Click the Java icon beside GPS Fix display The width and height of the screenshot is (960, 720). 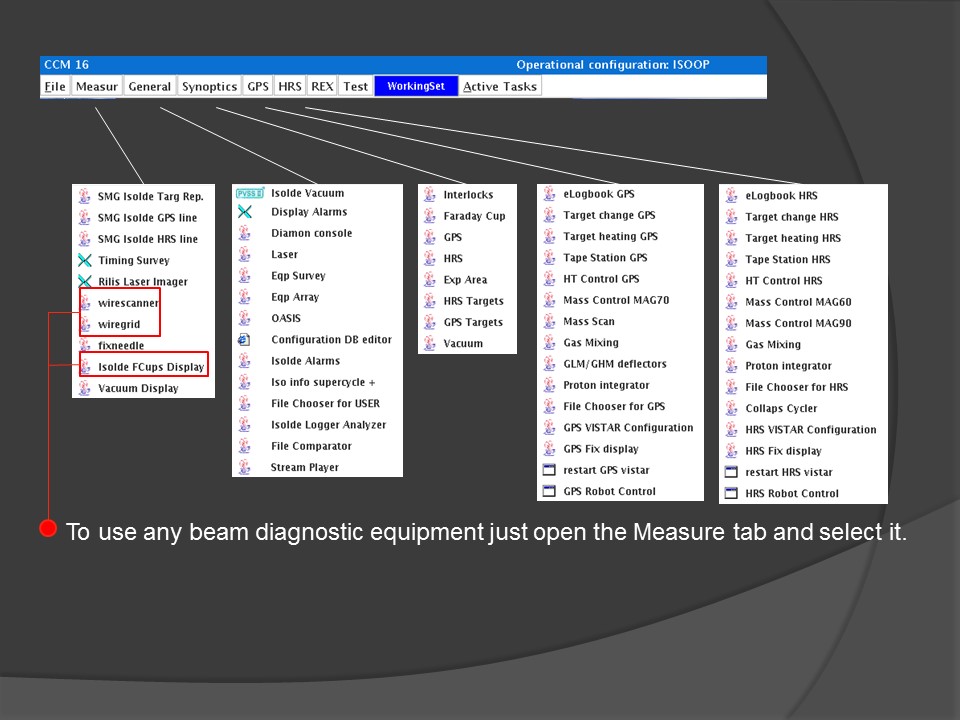(549, 449)
